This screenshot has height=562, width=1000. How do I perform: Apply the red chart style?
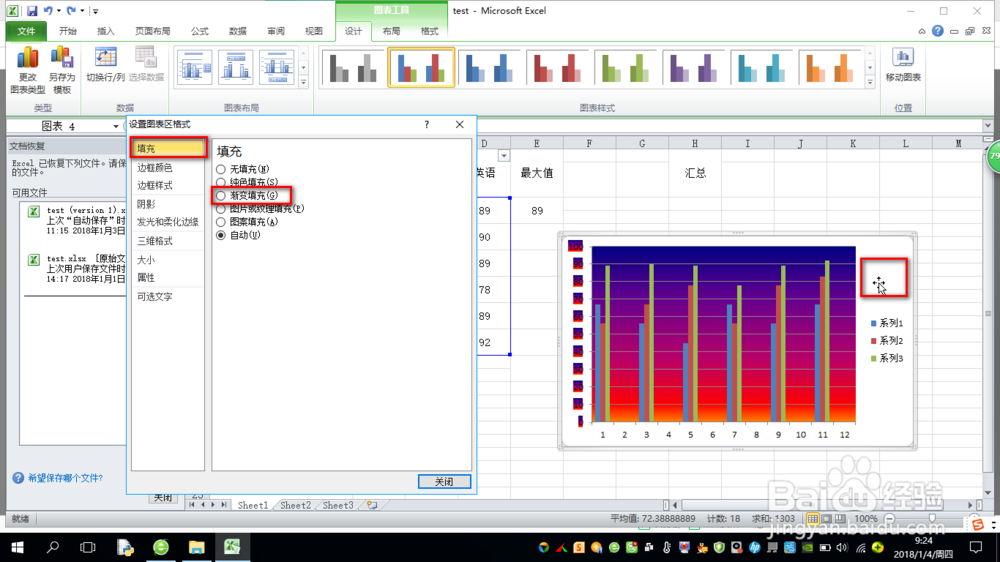pos(557,67)
